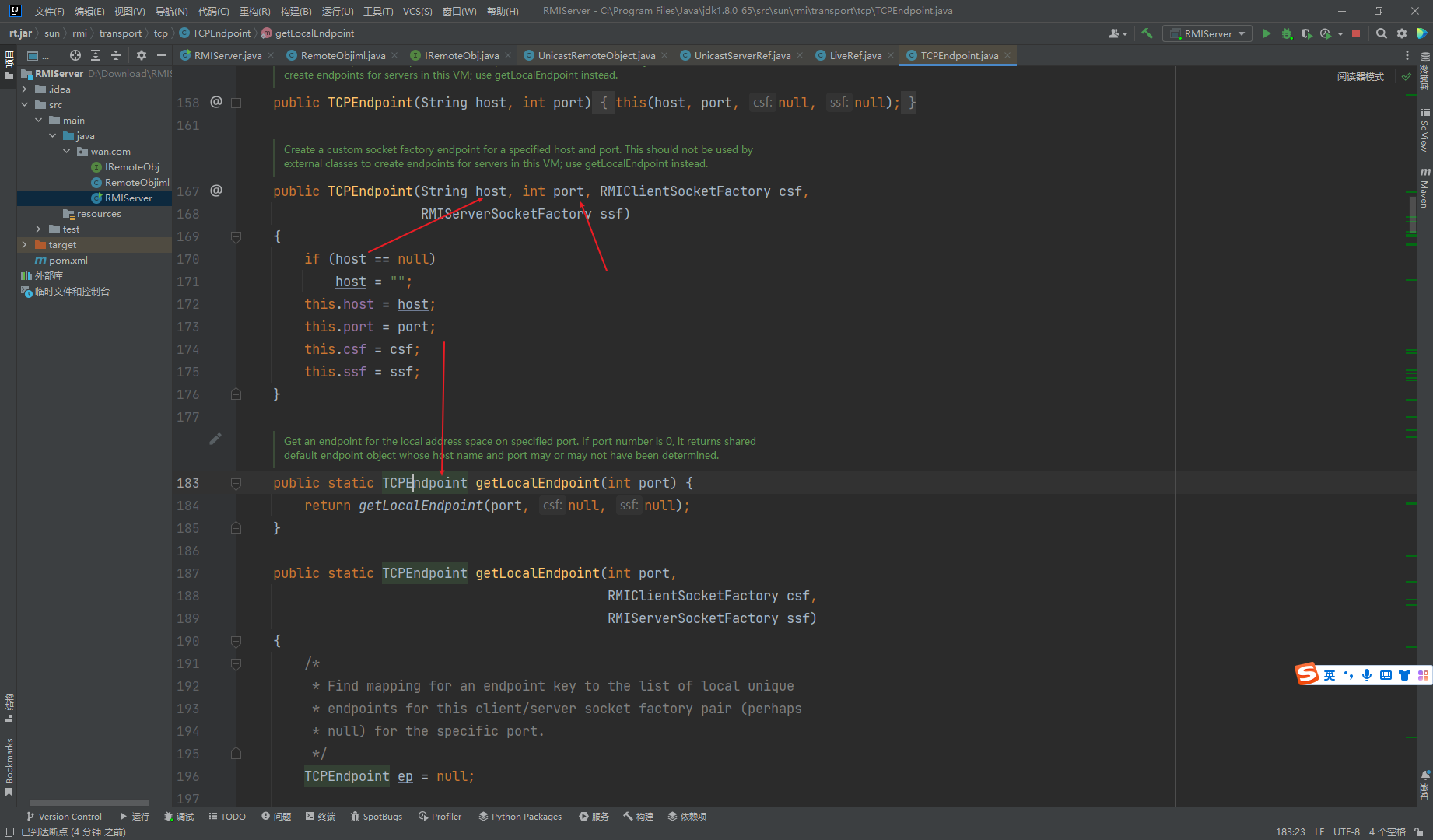Open the Bookmarks tool window on the left strip
1433x840 pixels.
[9, 767]
